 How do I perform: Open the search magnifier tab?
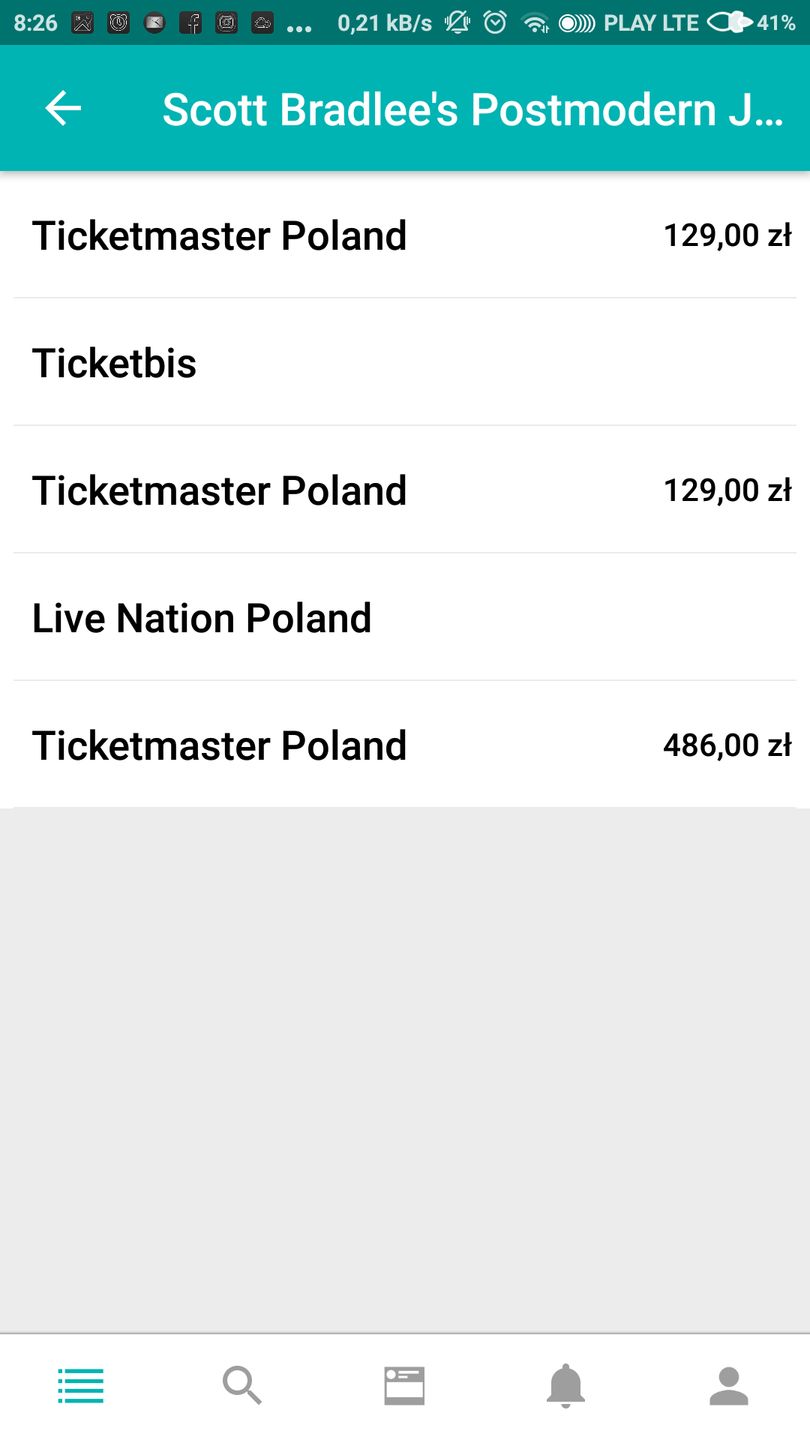coord(242,1386)
